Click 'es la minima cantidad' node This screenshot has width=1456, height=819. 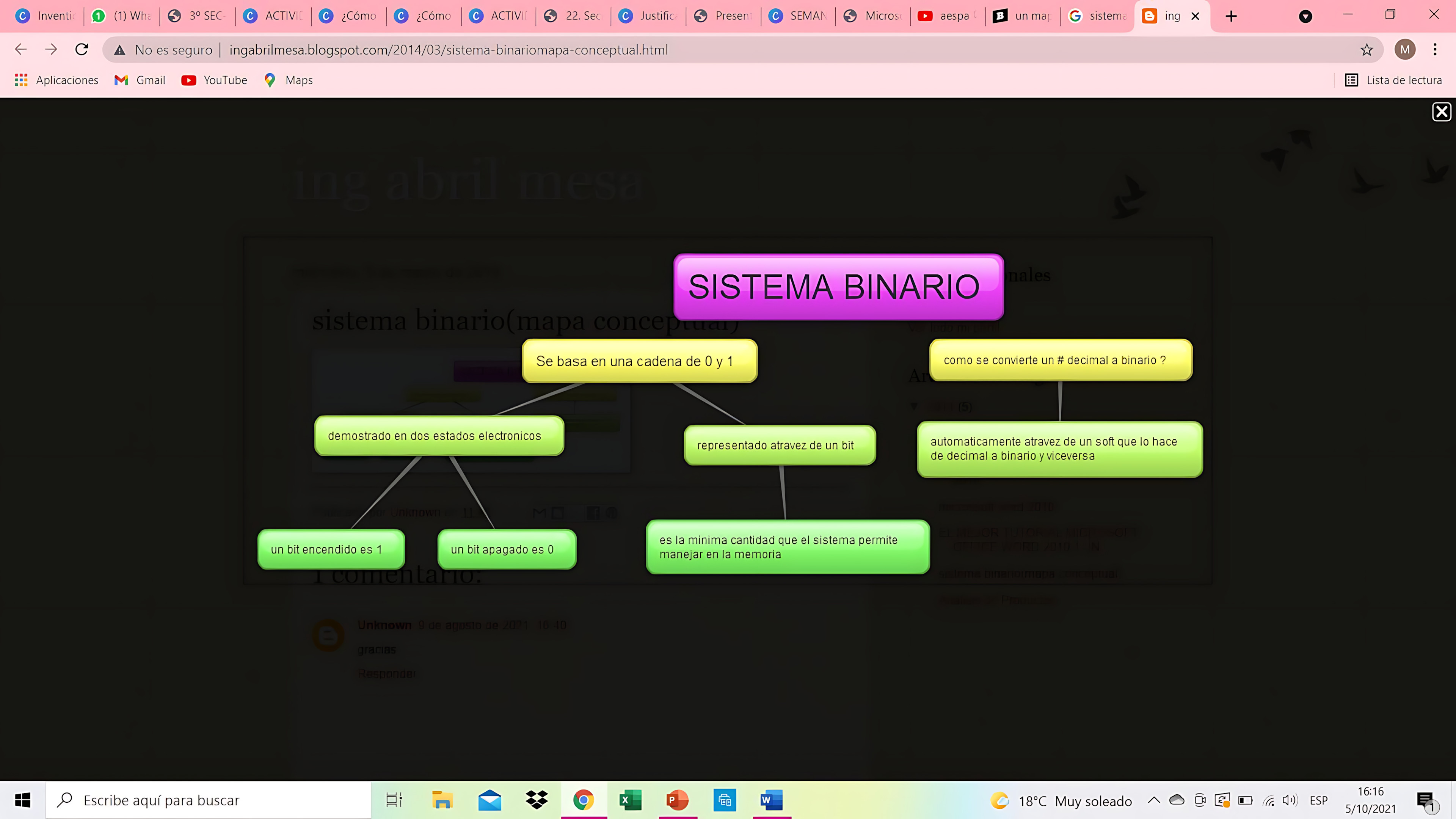point(788,547)
